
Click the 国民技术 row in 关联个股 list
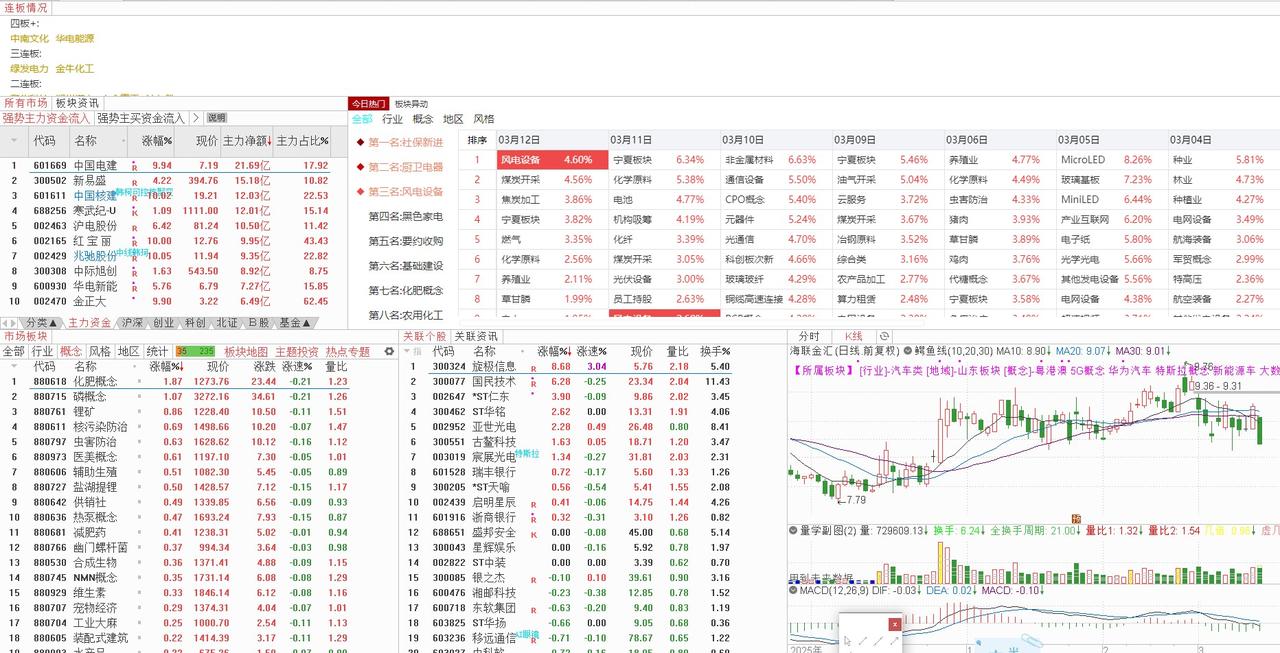click(x=570, y=381)
